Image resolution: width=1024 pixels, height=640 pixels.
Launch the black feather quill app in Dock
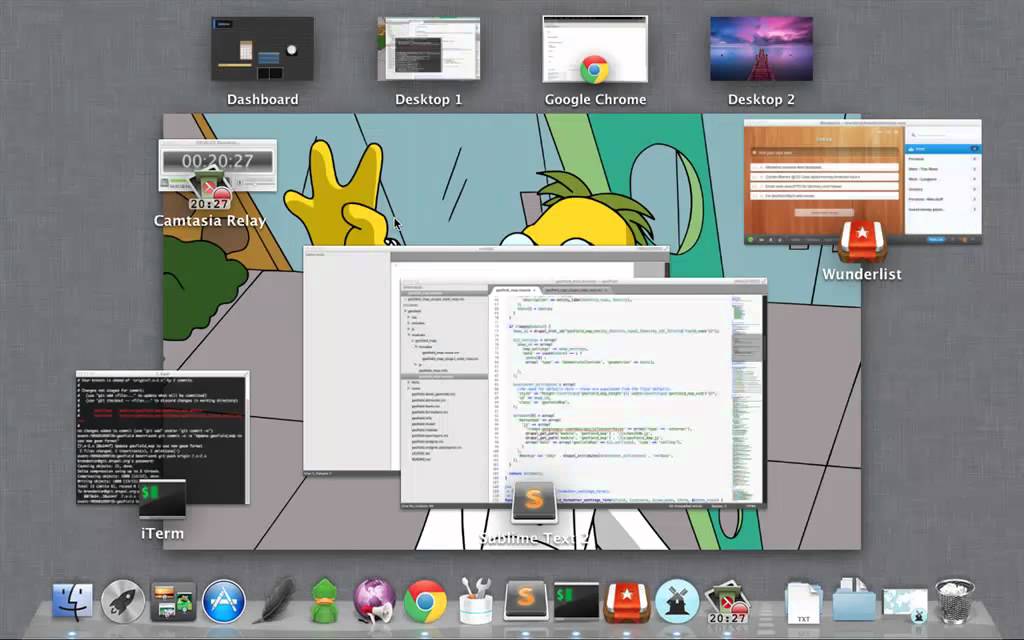tap(274, 600)
